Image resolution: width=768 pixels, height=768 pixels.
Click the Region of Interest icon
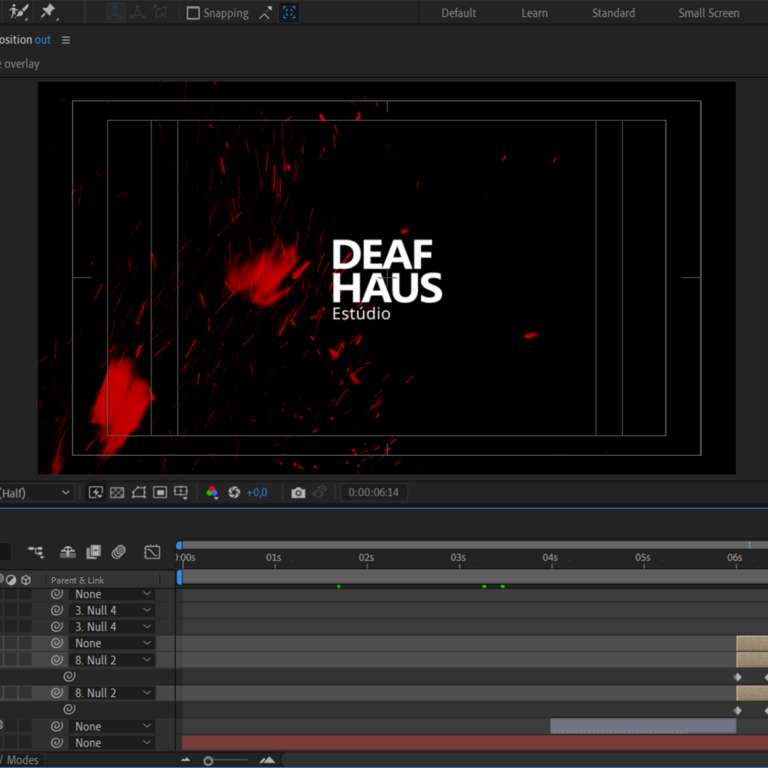pos(160,493)
